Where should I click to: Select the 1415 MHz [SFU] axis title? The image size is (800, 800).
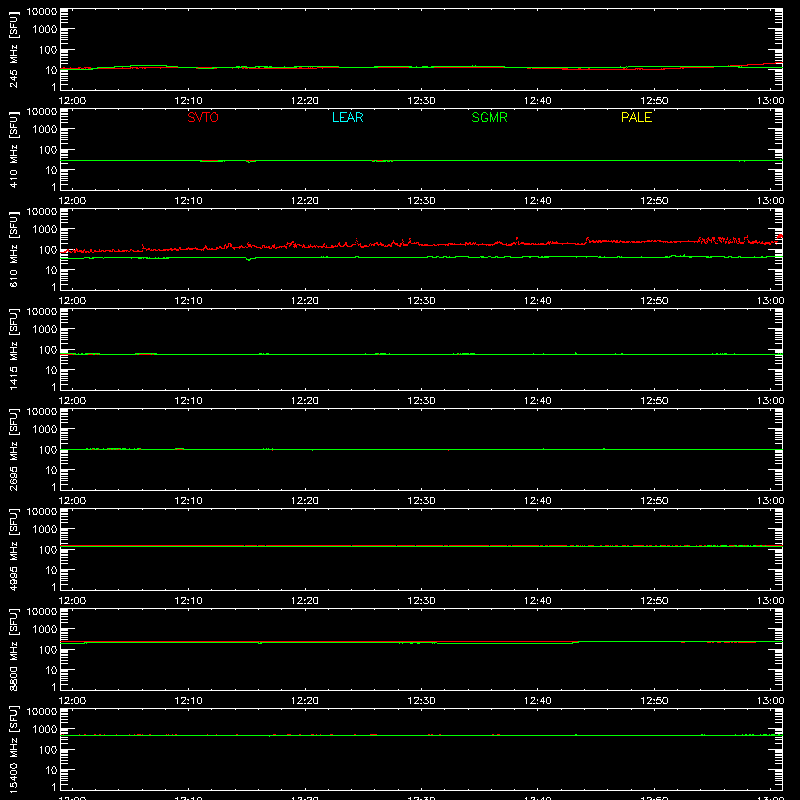(x=14, y=349)
